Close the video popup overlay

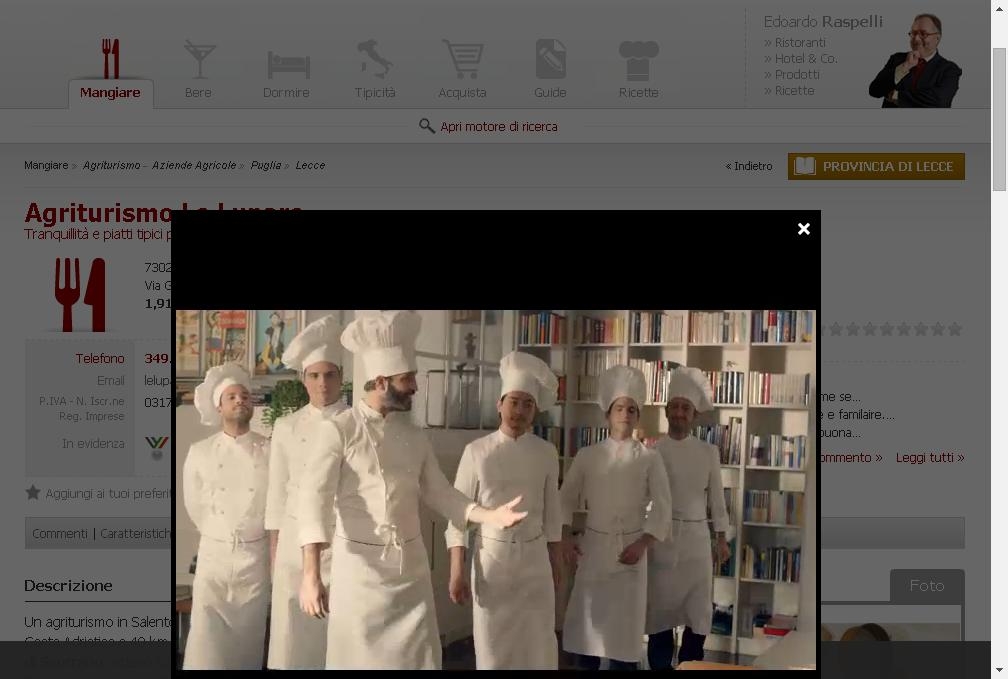(804, 229)
